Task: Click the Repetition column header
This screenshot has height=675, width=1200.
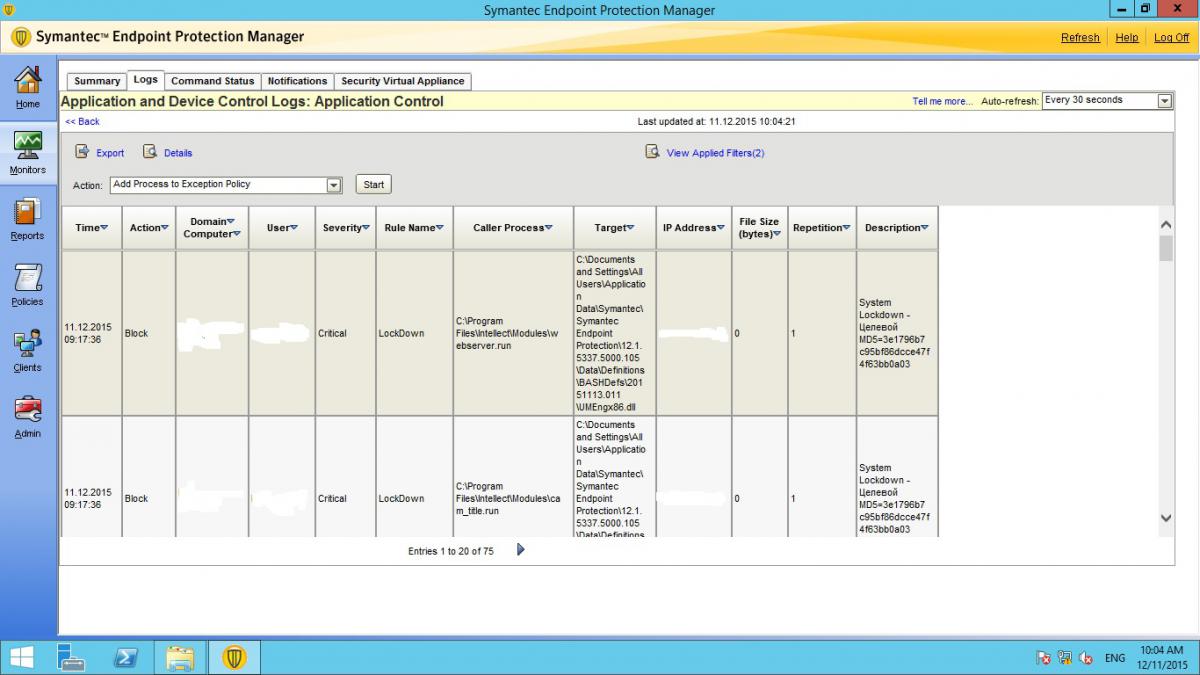Action: click(822, 228)
